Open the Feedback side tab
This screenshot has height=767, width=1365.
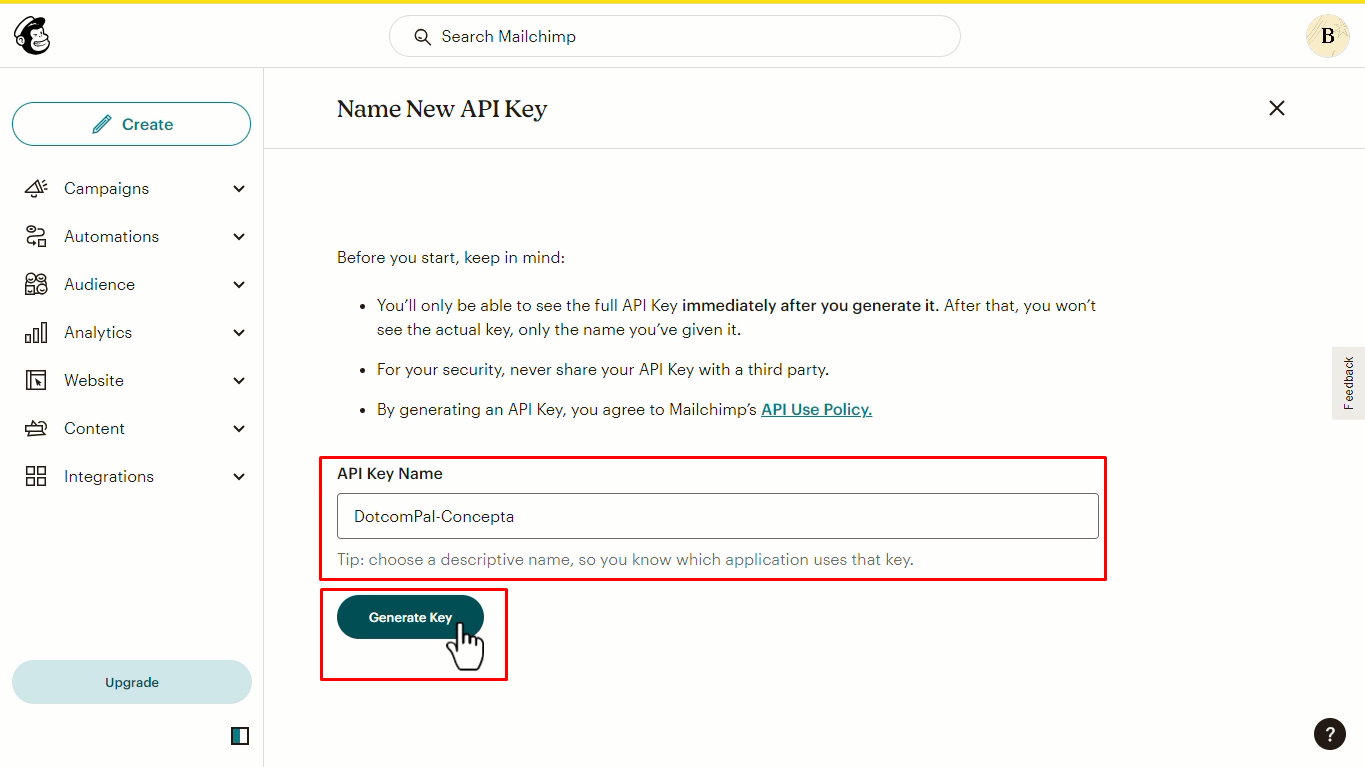click(x=1349, y=383)
